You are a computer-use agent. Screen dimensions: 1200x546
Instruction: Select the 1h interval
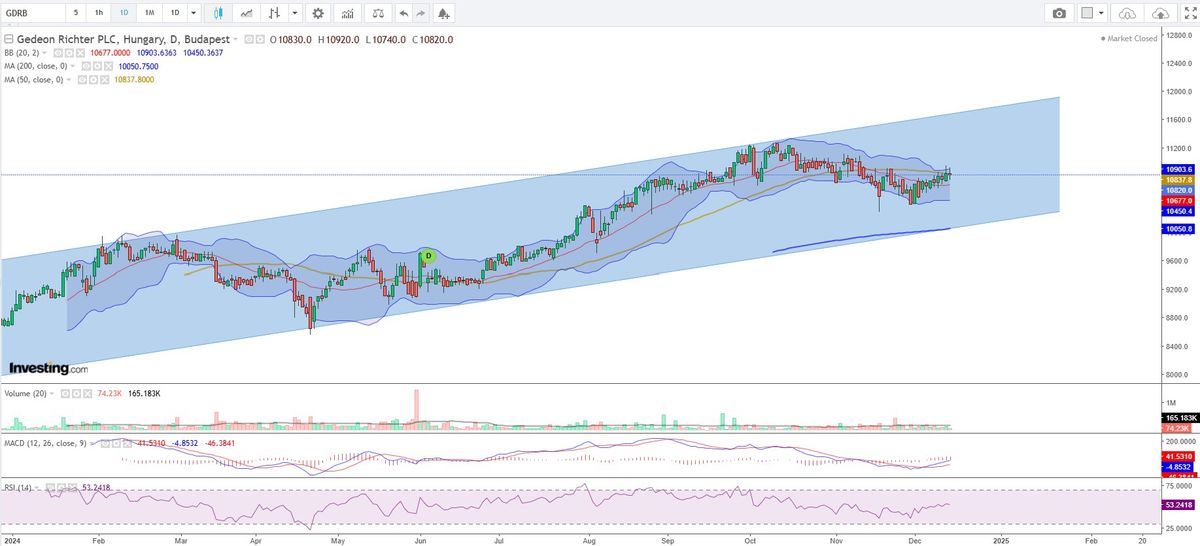click(99, 13)
